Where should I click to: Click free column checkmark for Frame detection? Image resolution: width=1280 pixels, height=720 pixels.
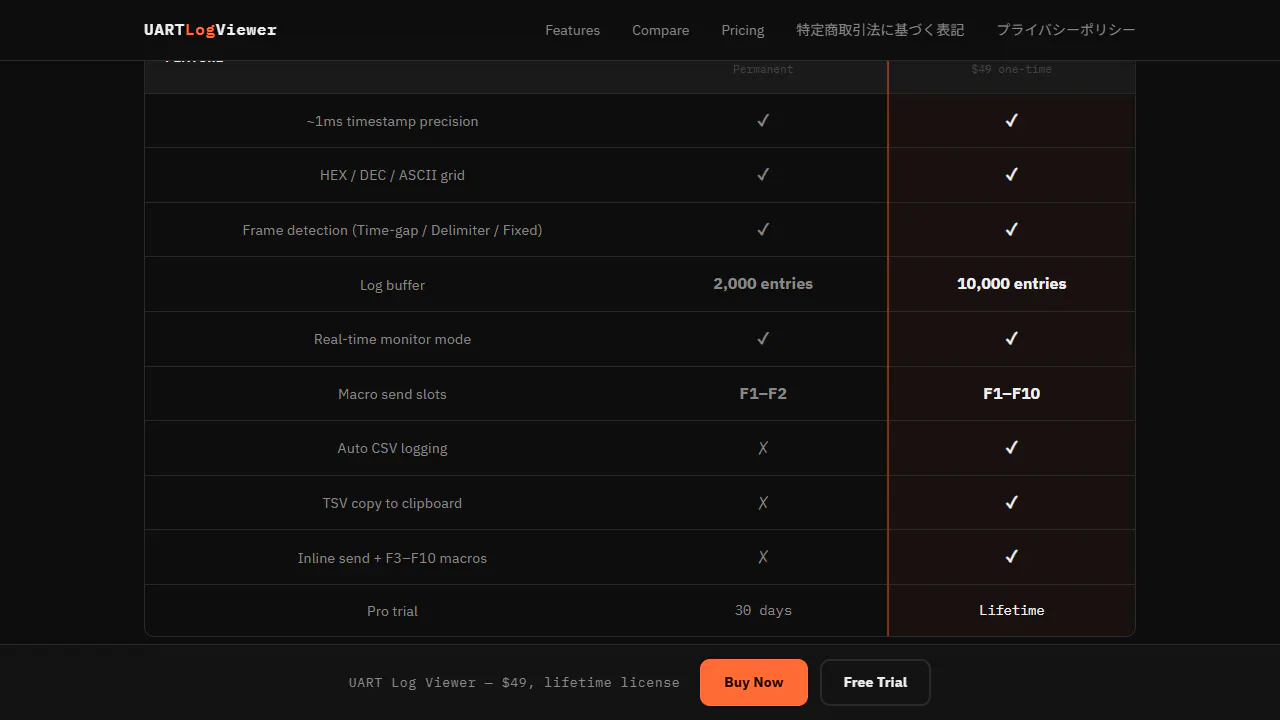(x=763, y=229)
